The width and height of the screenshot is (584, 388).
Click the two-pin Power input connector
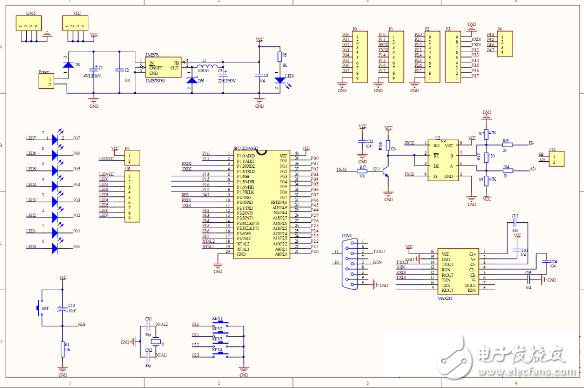pos(46,81)
